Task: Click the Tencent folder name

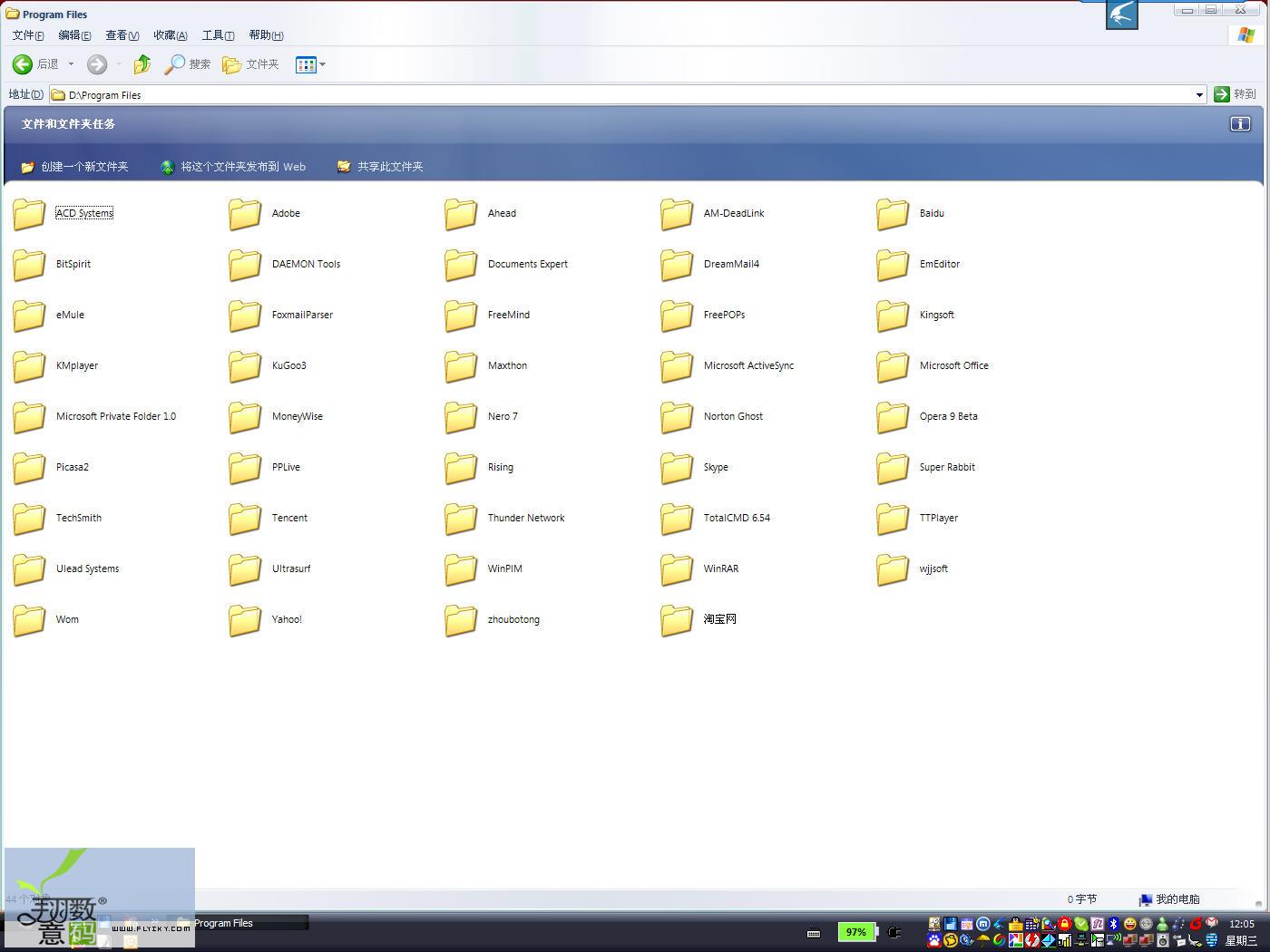Action: pos(289,518)
